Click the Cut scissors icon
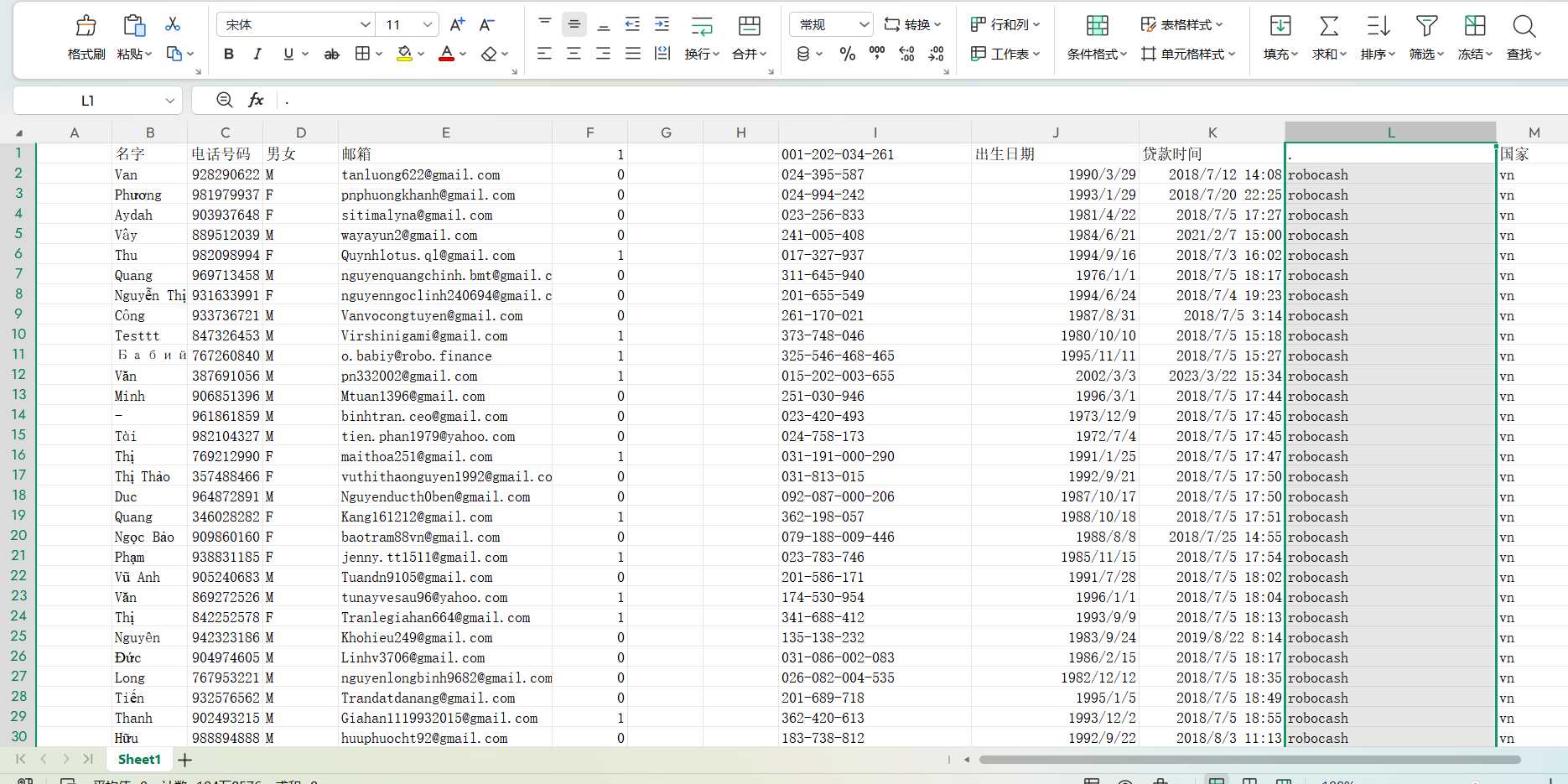This screenshot has height=784, width=1568. 173,24
